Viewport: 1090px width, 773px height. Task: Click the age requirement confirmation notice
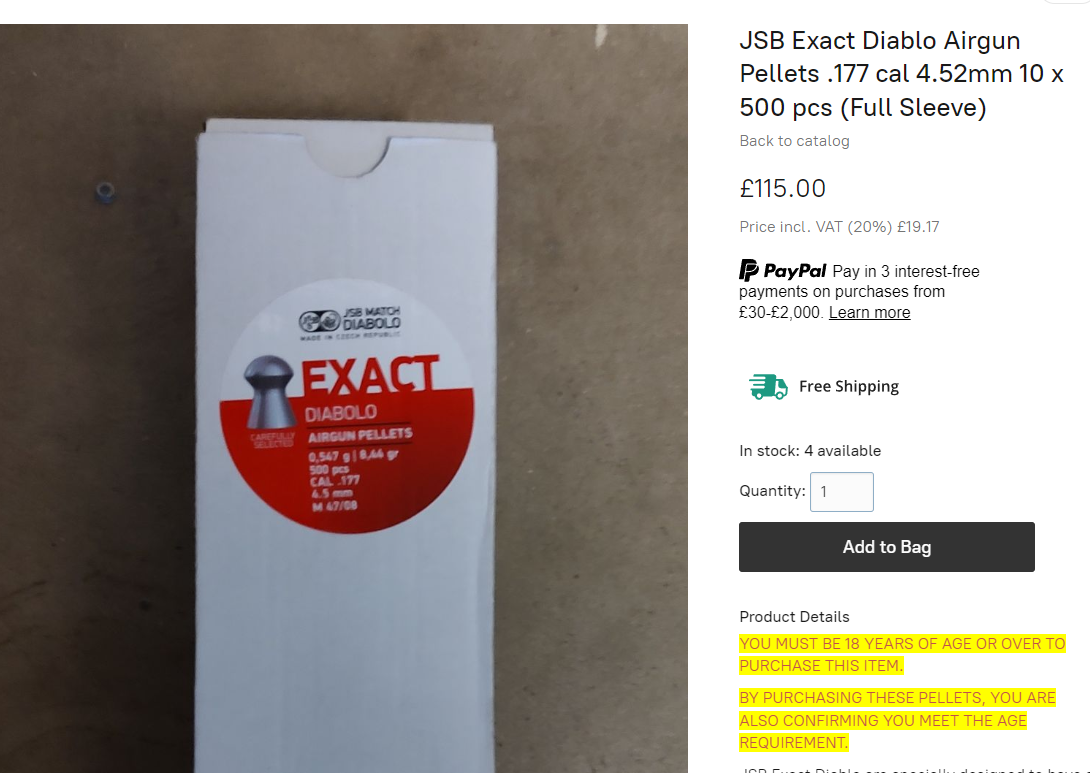tap(897, 720)
